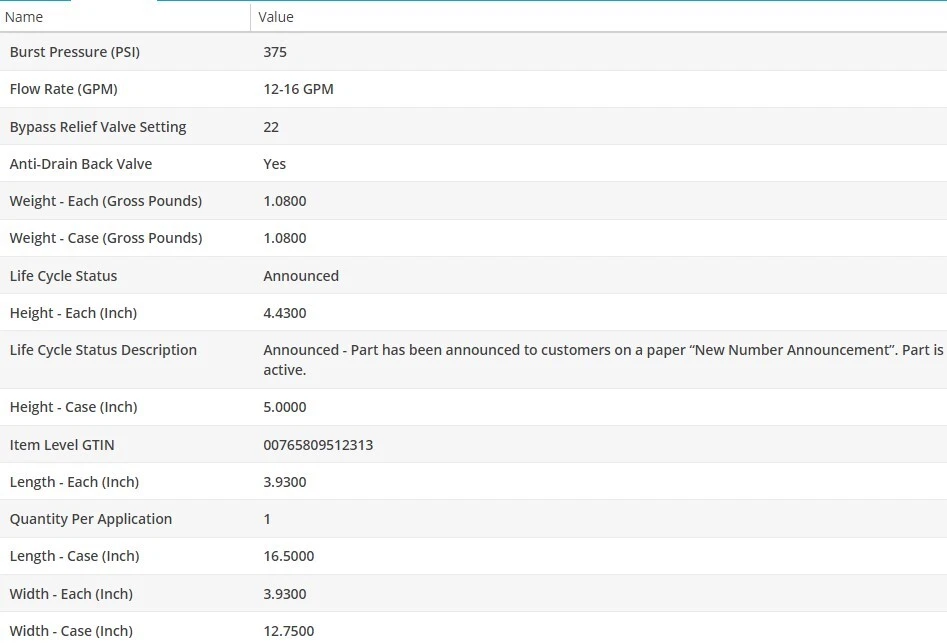Select the Width - Each (Inch) row

click(x=474, y=593)
